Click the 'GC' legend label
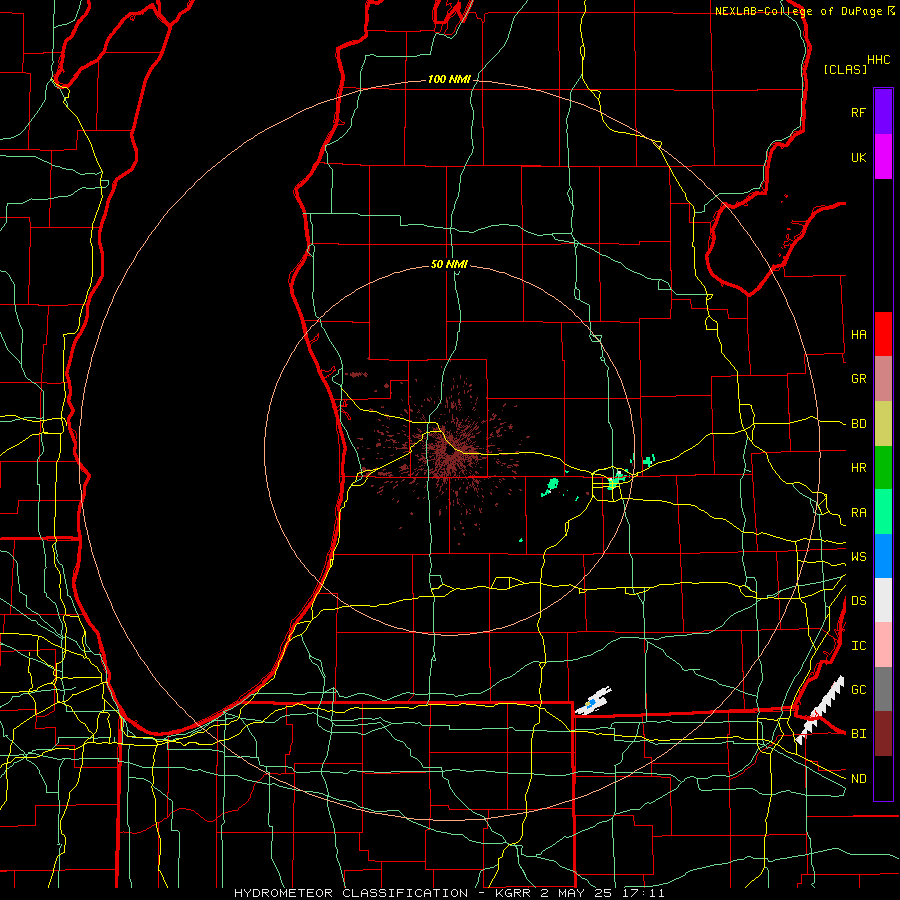Screen dimensions: 900x900 (858, 690)
